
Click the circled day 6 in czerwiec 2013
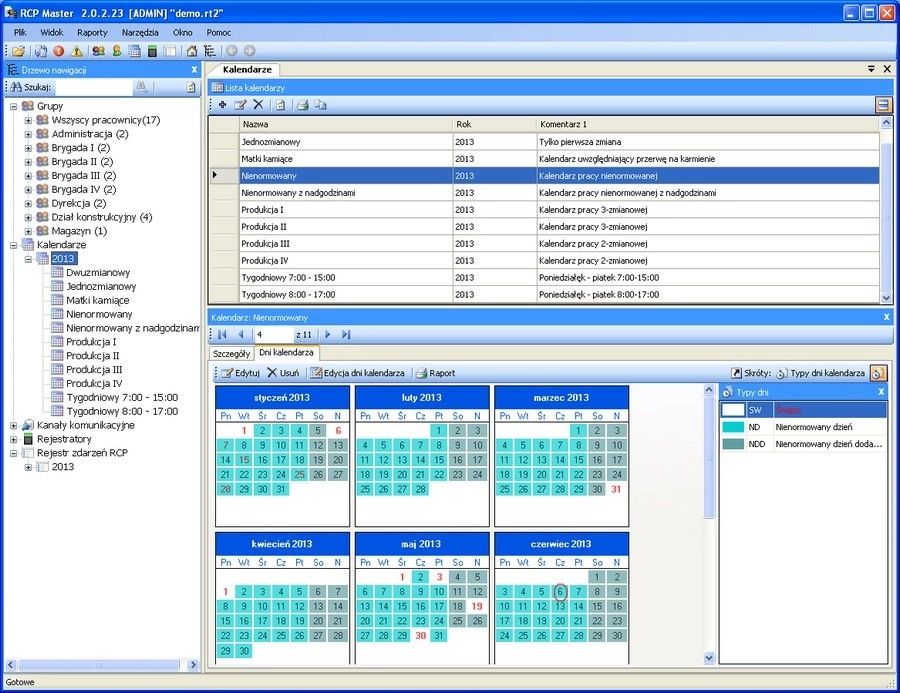point(560,592)
